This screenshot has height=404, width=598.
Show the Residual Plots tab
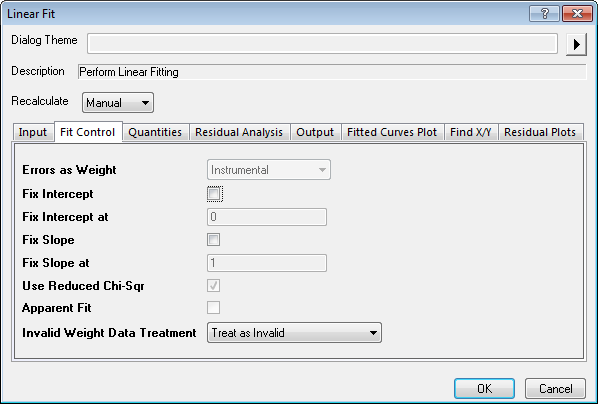click(x=540, y=132)
